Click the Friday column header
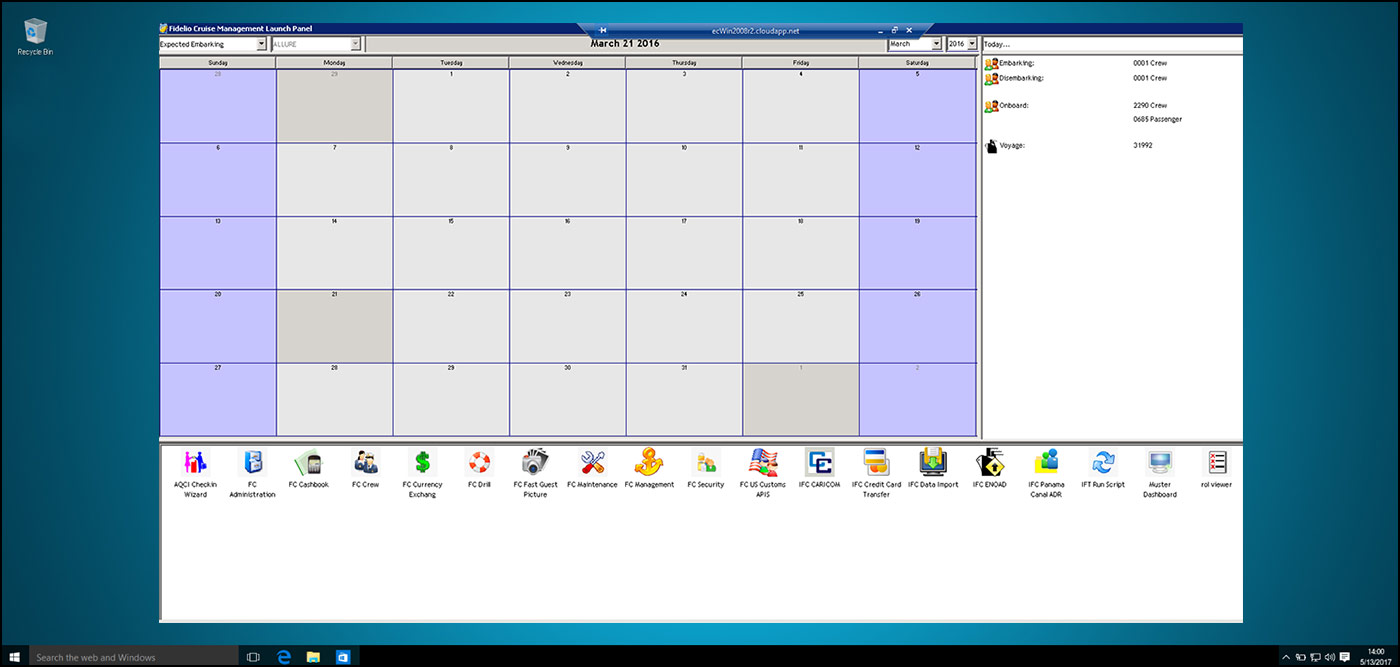Screen dimensions: 1400x667 tap(800, 63)
